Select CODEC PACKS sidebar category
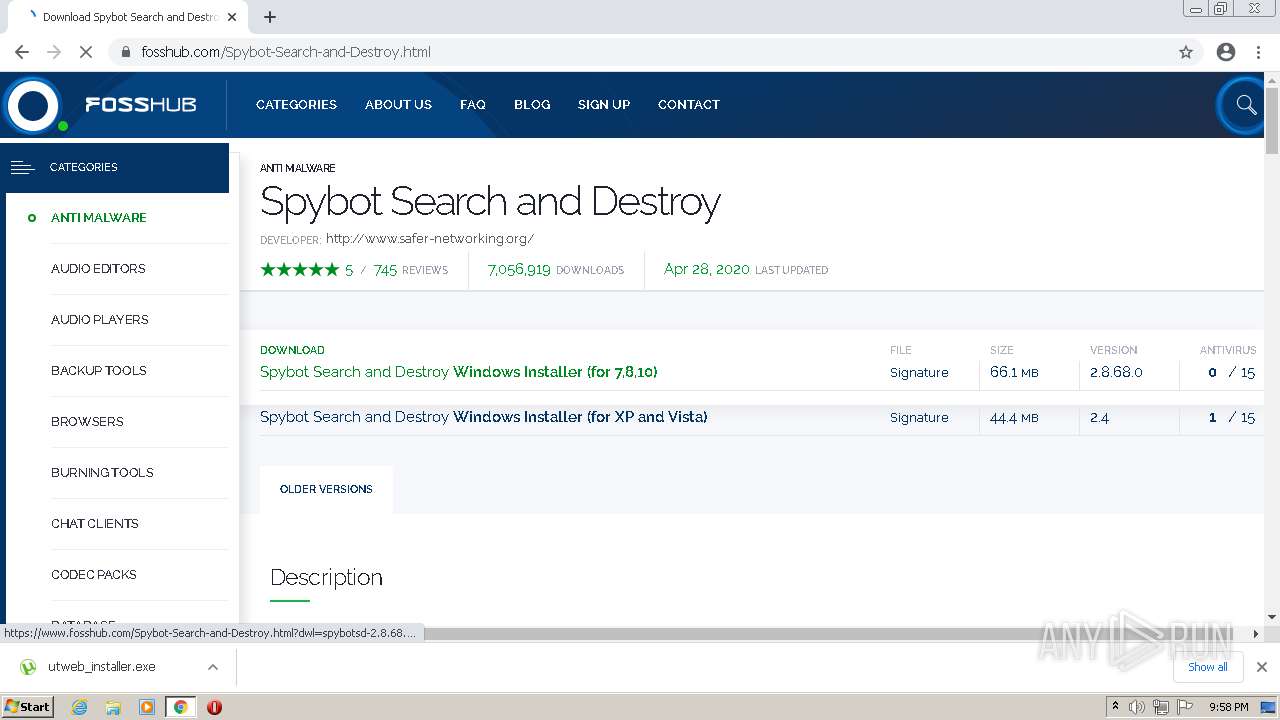1280x720 pixels. [x=94, y=574]
